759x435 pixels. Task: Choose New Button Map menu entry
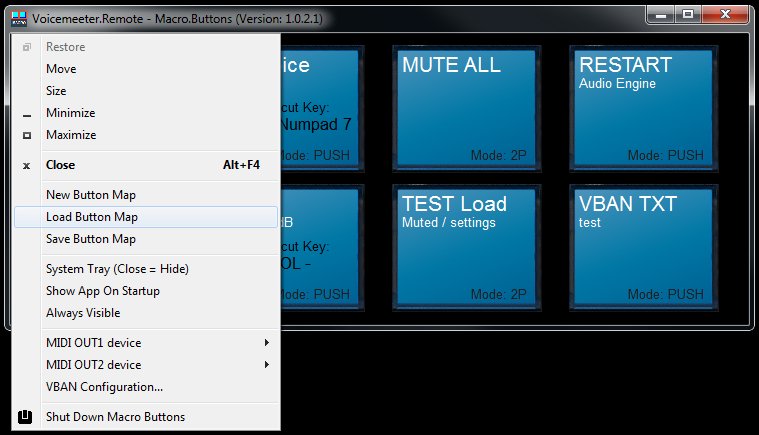(91, 195)
